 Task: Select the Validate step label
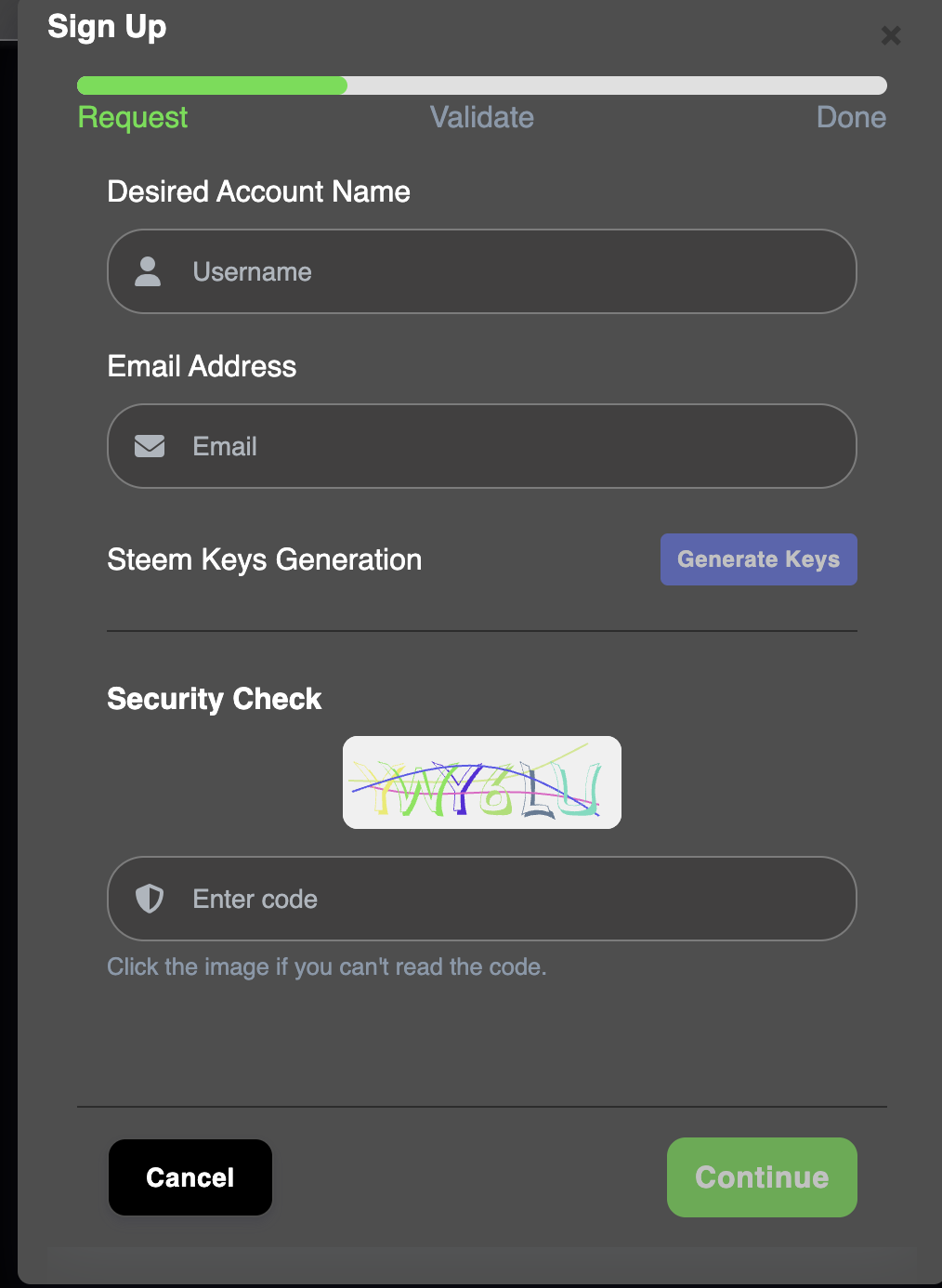[481, 117]
